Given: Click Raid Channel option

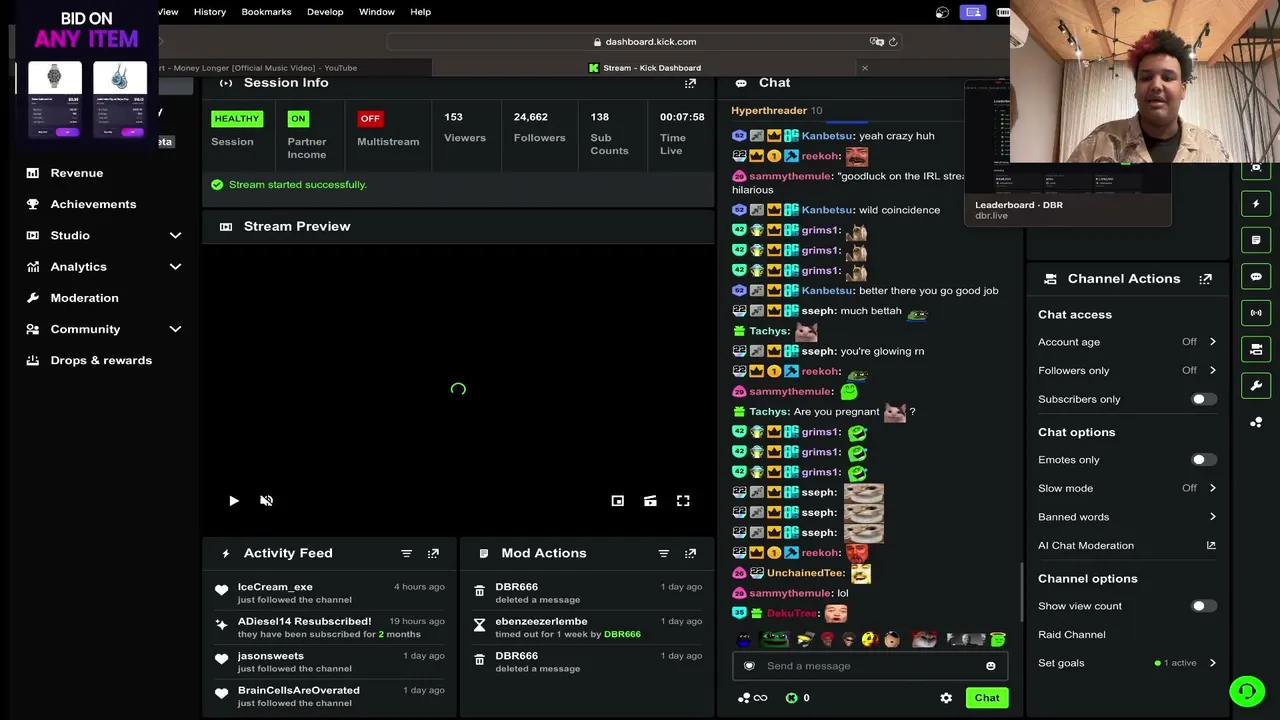Looking at the screenshot, I should [x=1072, y=635].
